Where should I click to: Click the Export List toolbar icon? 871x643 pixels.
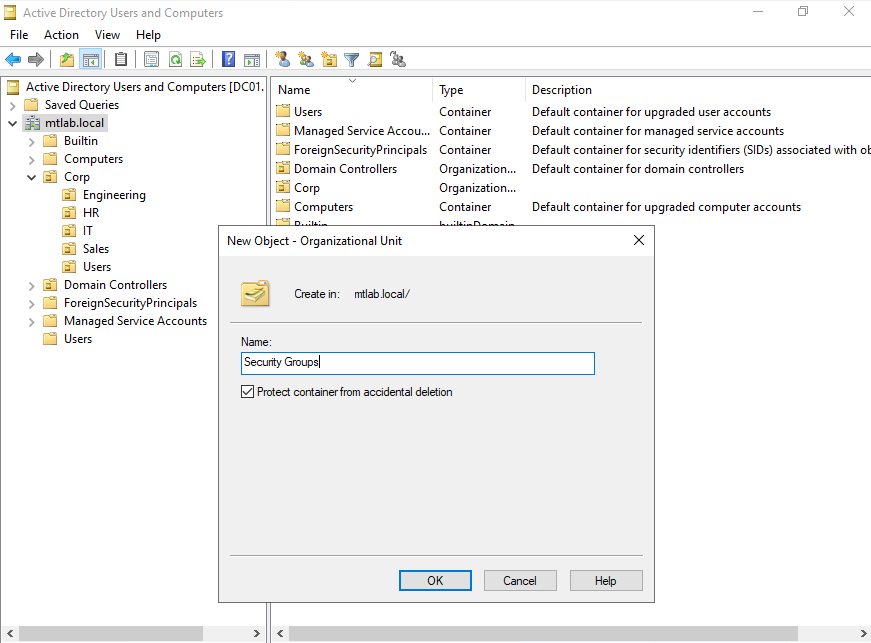tap(198, 59)
